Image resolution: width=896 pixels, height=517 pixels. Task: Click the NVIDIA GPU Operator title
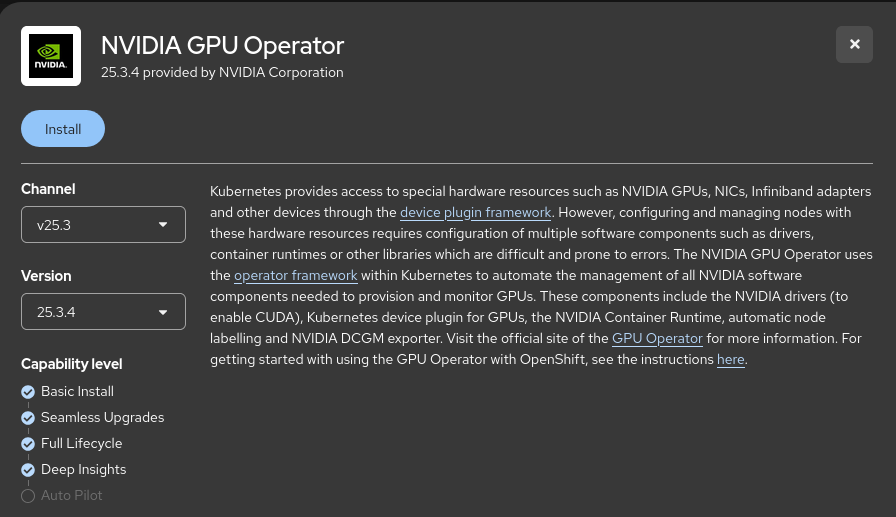(222, 45)
